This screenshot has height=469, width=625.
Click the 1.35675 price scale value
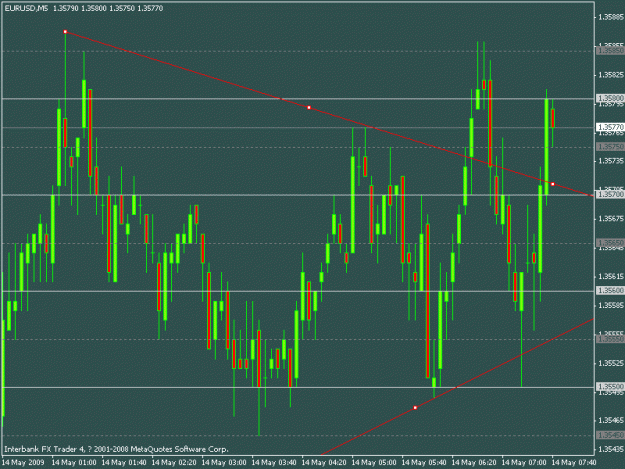(x=611, y=219)
